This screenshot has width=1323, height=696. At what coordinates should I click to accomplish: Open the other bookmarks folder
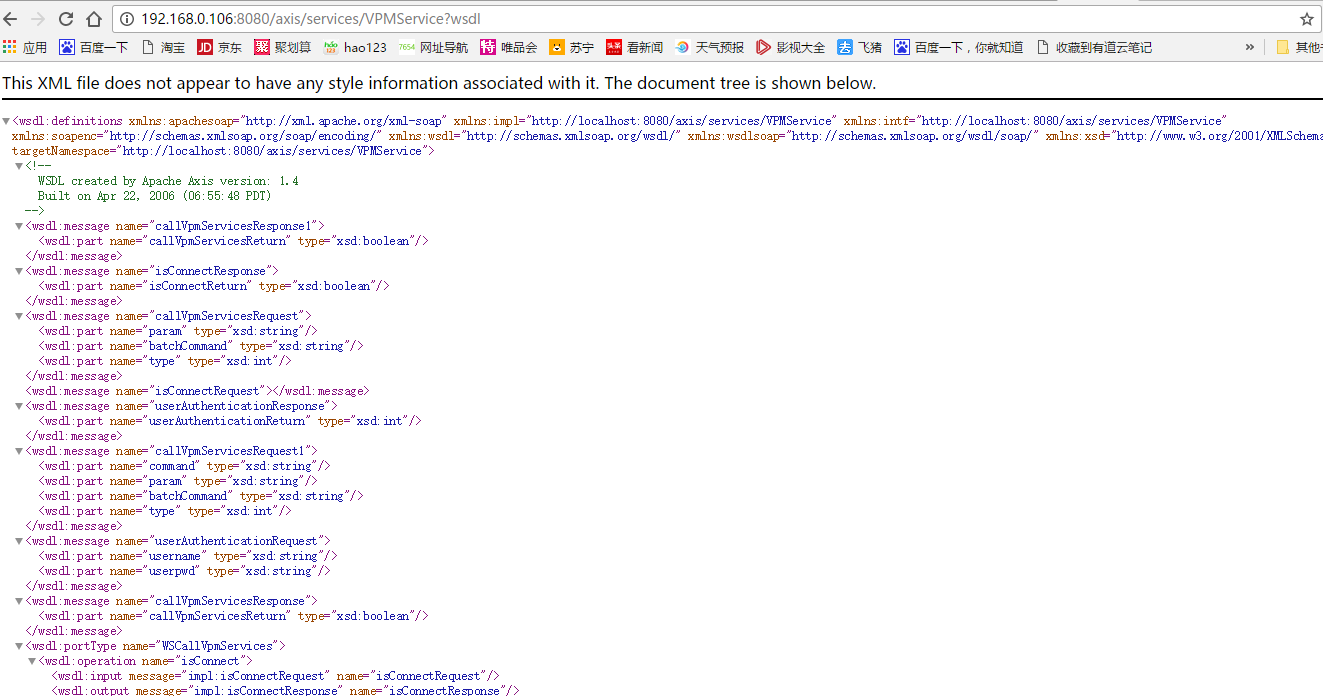(1299, 47)
